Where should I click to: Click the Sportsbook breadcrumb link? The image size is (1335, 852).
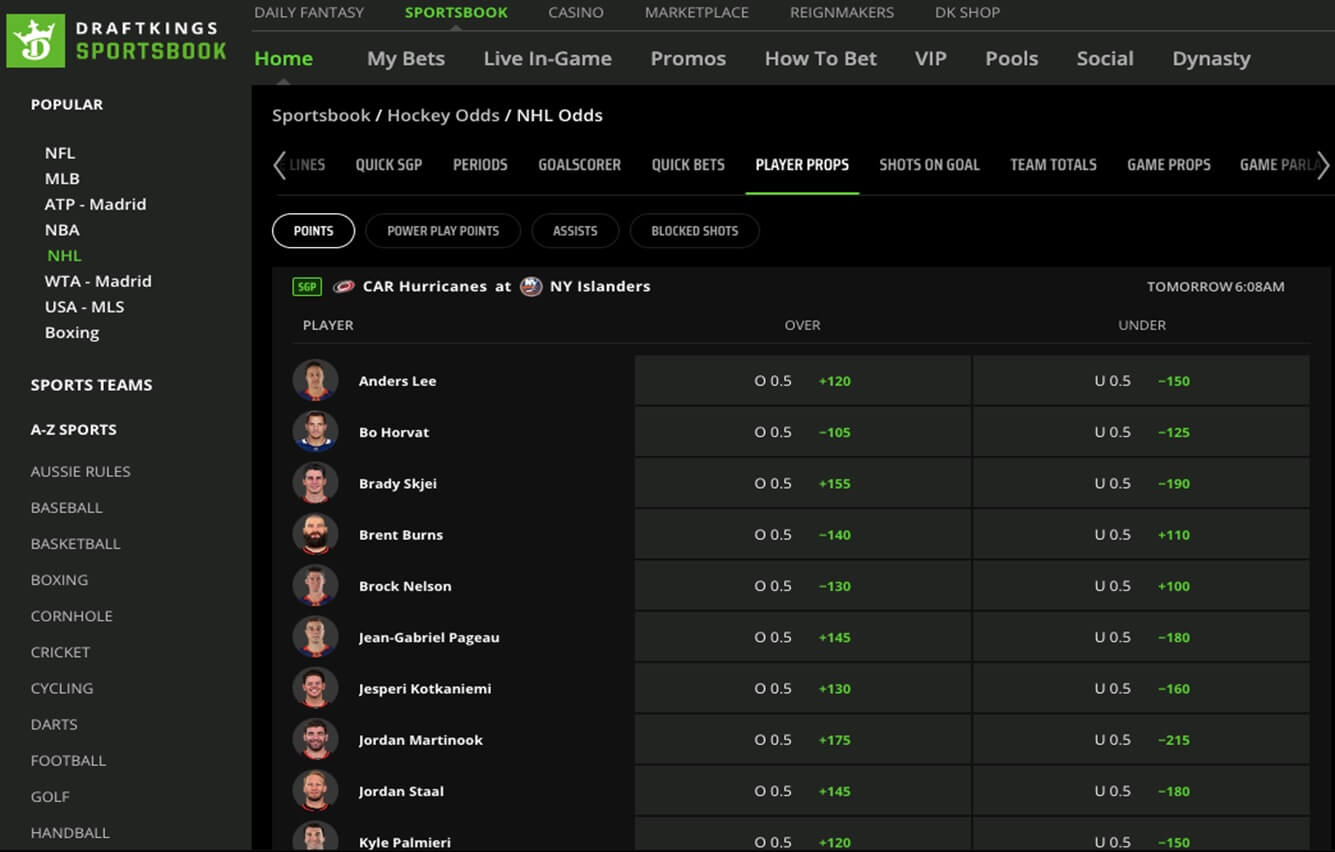click(321, 115)
